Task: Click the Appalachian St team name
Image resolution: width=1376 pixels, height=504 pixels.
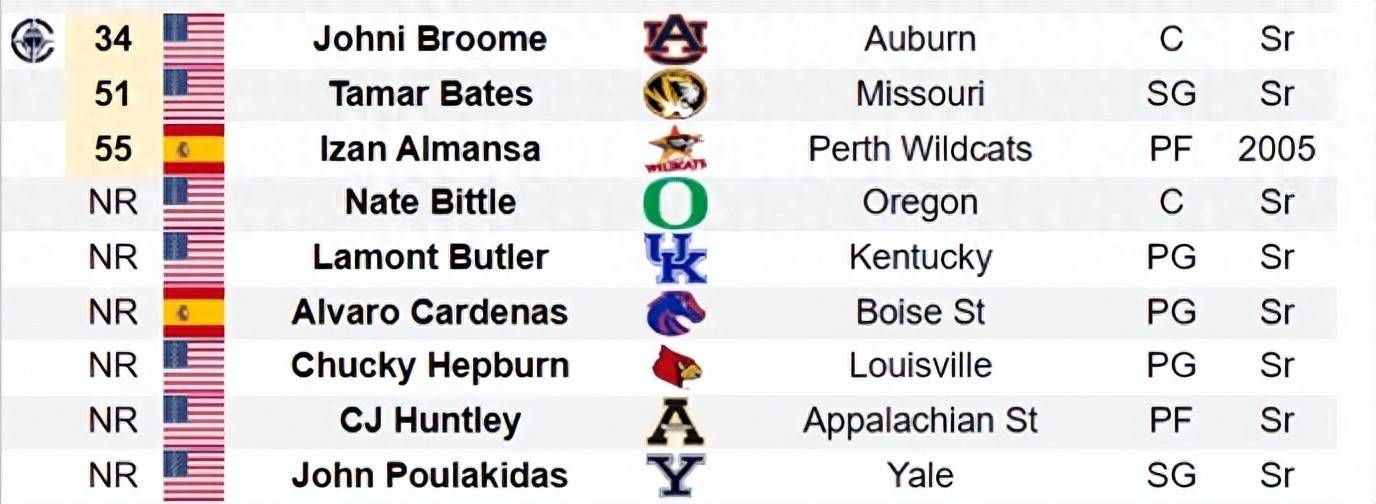Action: tap(920, 421)
